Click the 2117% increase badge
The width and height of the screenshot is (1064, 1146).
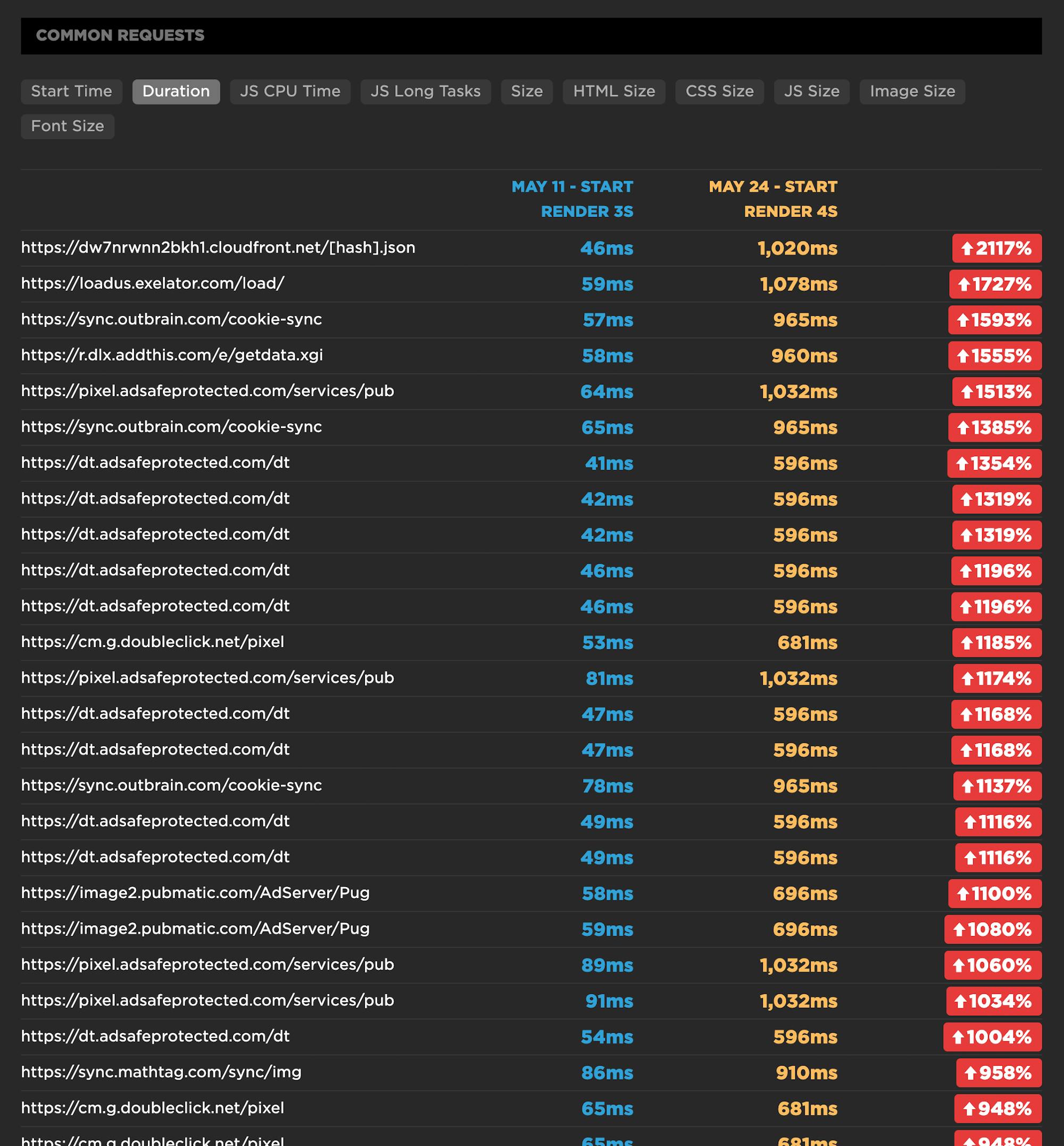click(996, 249)
